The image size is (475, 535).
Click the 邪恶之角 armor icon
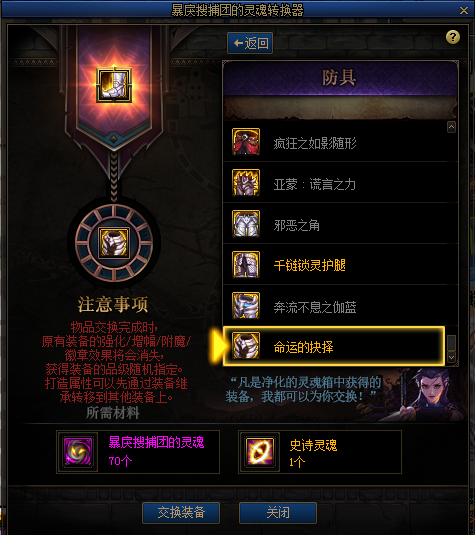[x=246, y=223]
